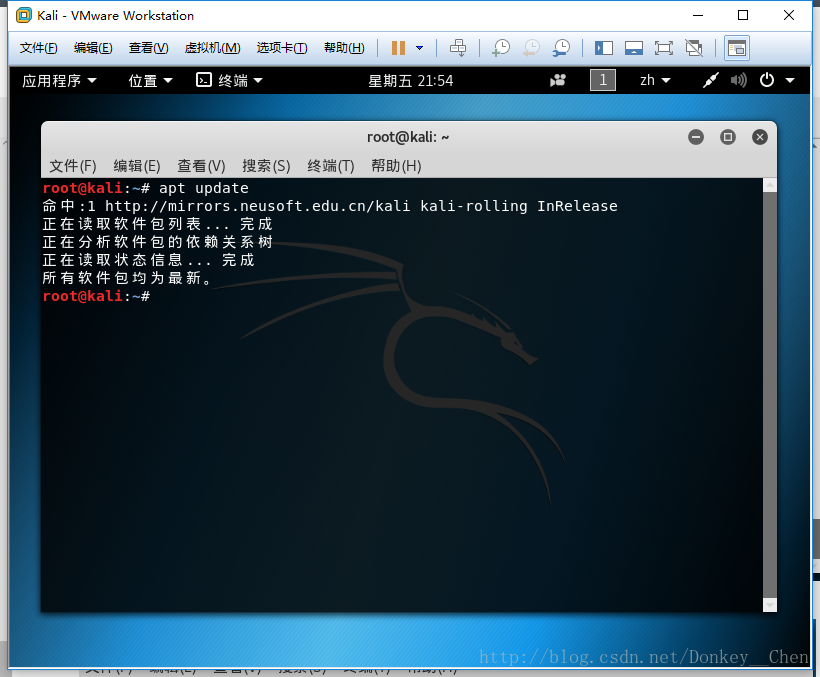The height and width of the screenshot is (677, 820).
Task: Open the power options dropdown arrow next to pause
Action: click(x=419, y=48)
